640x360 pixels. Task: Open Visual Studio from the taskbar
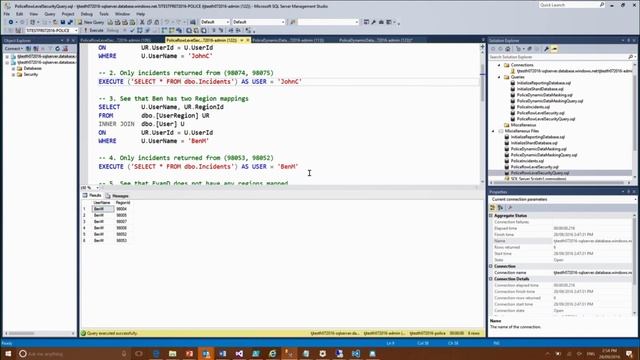pyautogui.click(x=239, y=353)
